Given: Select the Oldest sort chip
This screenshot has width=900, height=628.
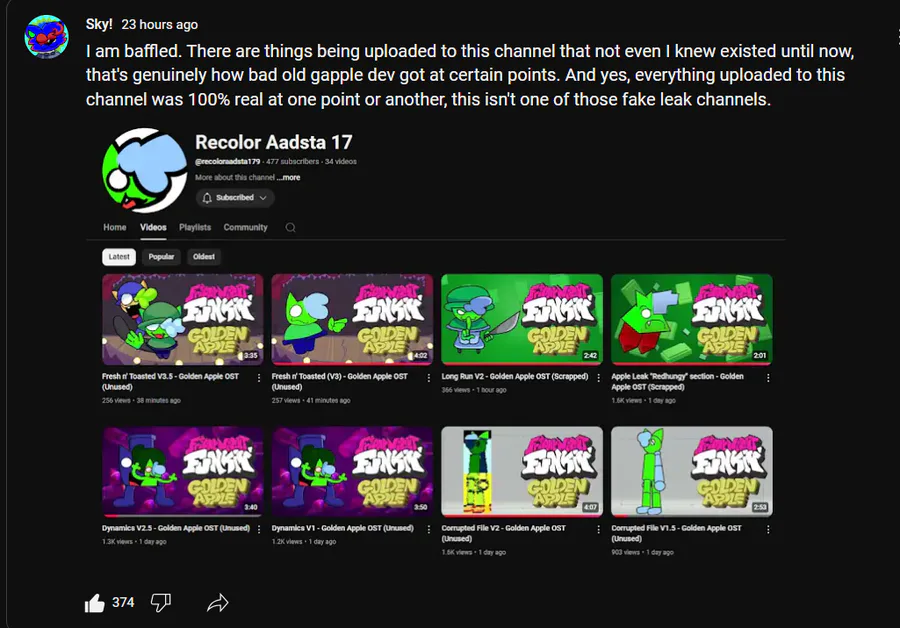Looking at the screenshot, I should coord(204,257).
